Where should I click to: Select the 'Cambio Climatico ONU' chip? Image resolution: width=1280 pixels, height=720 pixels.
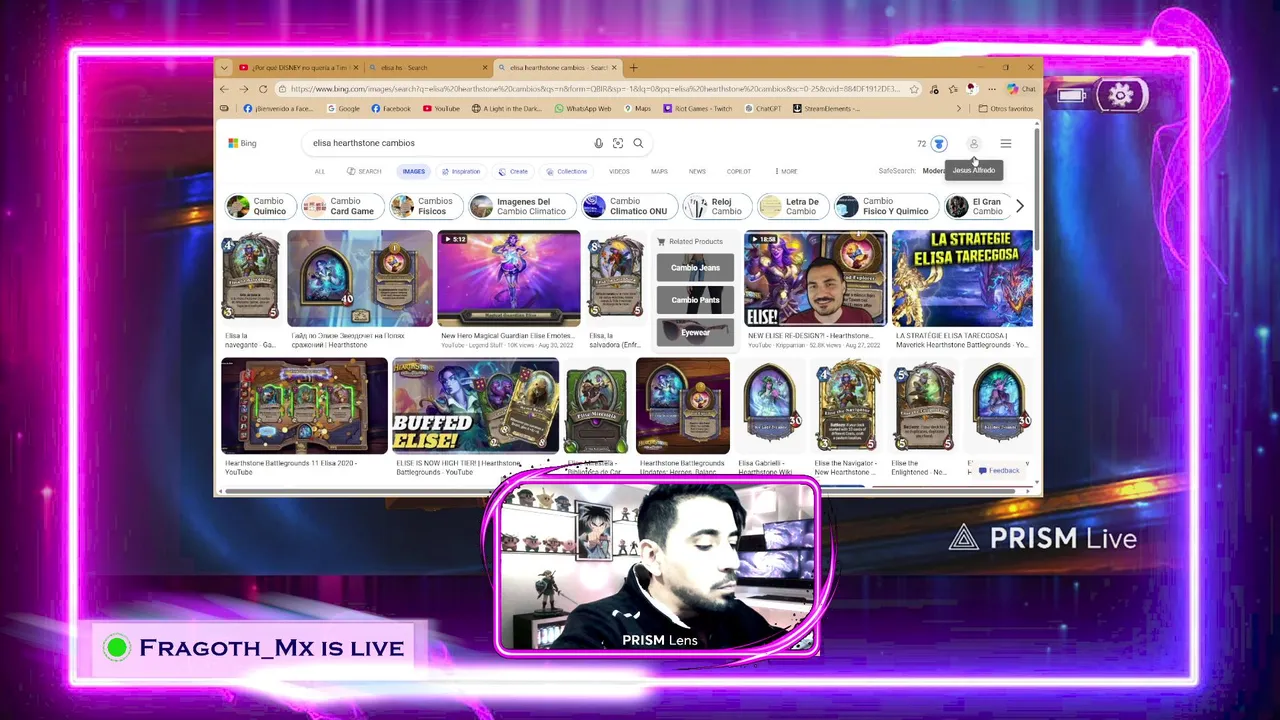click(x=629, y=206)
